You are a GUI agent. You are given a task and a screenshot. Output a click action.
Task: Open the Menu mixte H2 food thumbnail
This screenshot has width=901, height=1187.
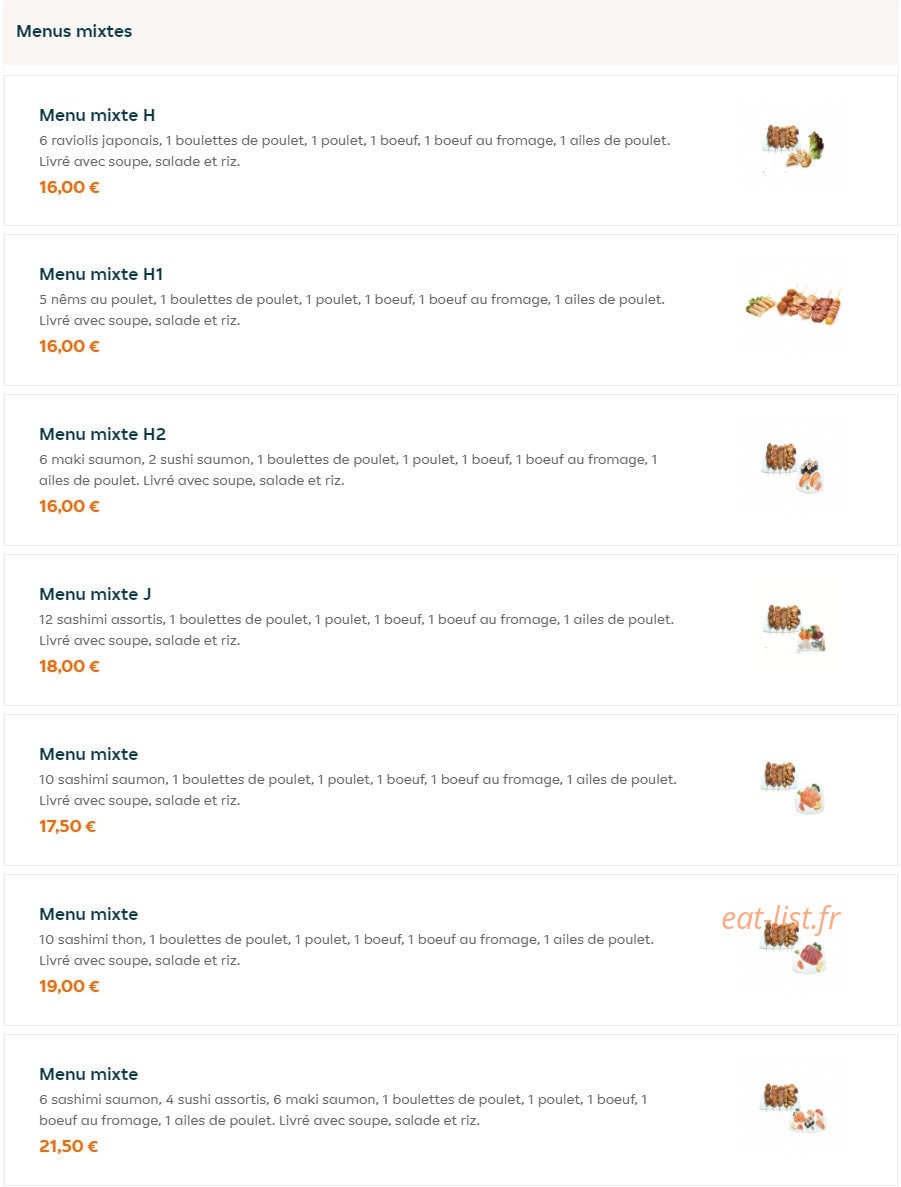click(793, 467)
